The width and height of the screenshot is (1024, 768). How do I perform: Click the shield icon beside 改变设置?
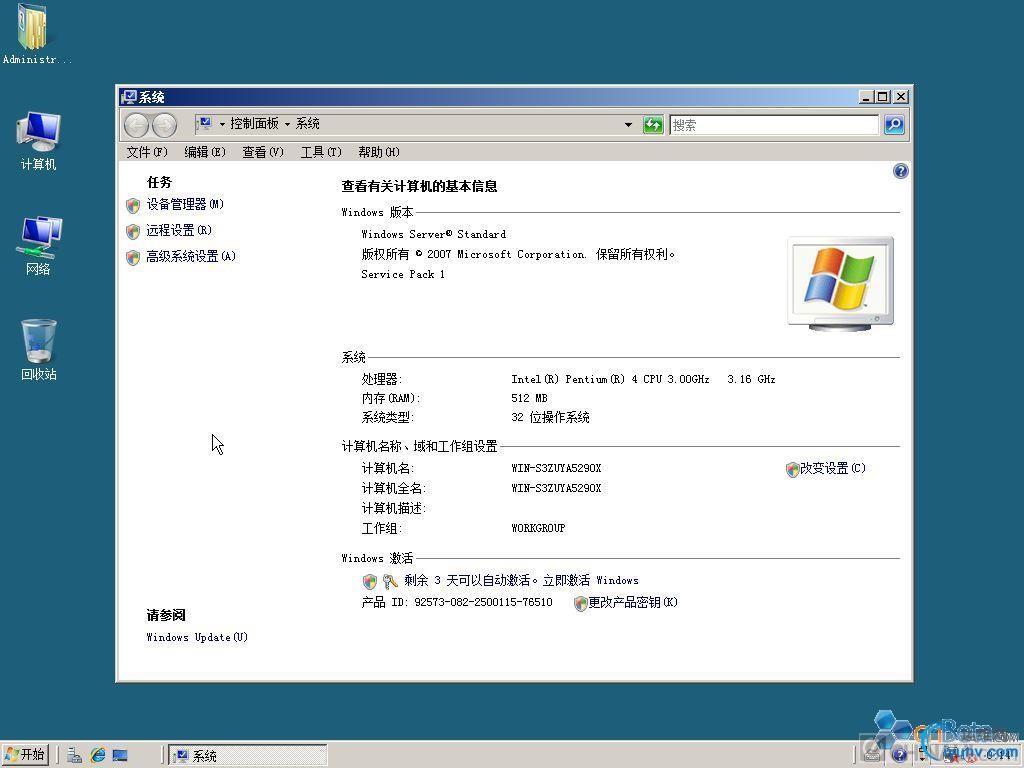[x=792, y=470]
